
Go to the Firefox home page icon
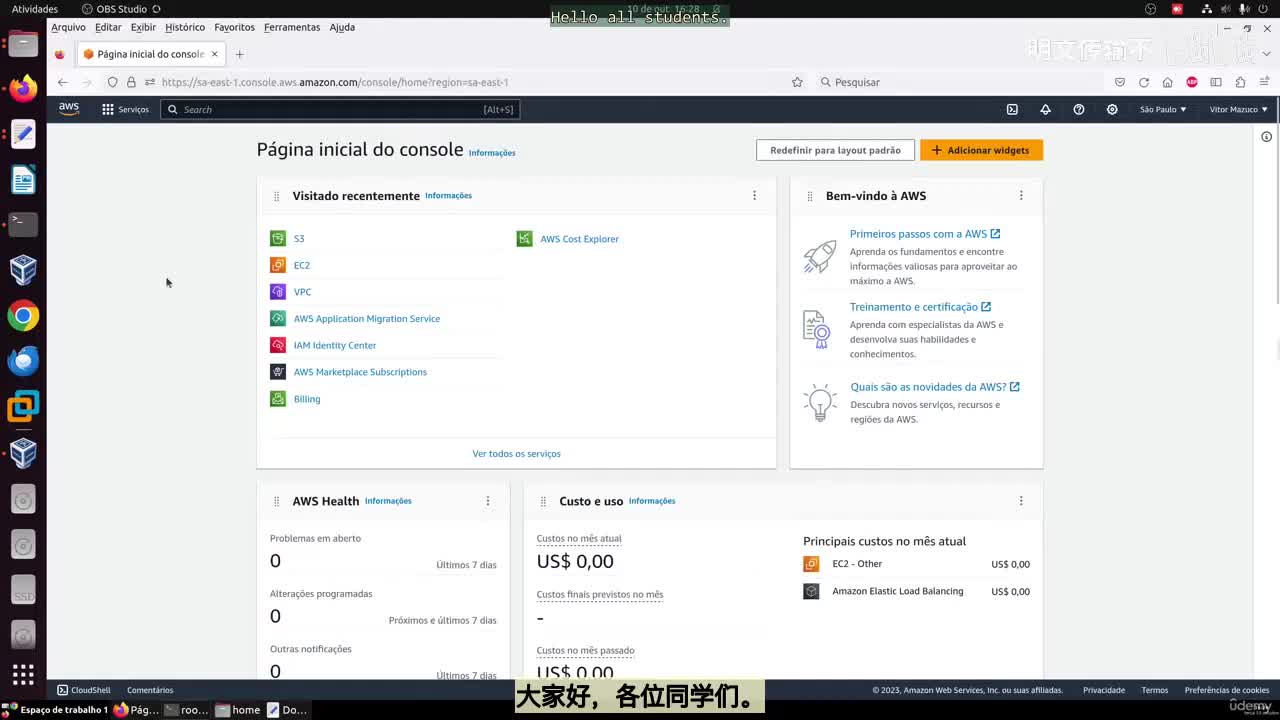pos(1167,82)
